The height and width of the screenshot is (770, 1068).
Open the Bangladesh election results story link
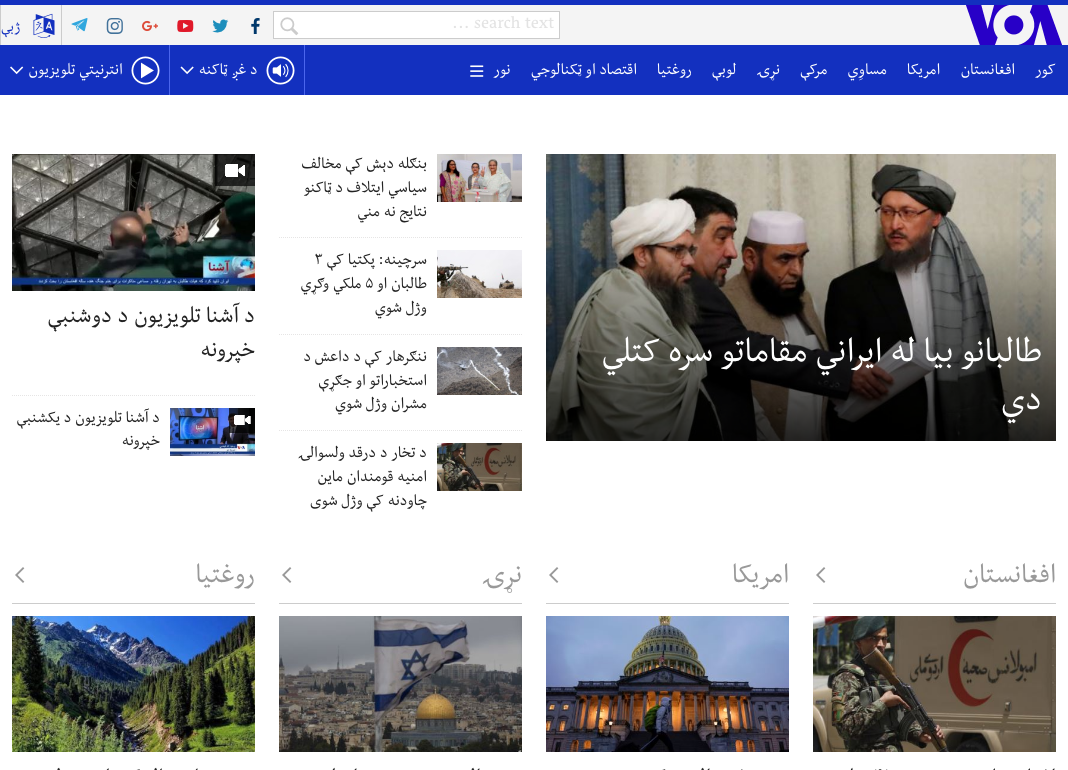pos(365,188)
